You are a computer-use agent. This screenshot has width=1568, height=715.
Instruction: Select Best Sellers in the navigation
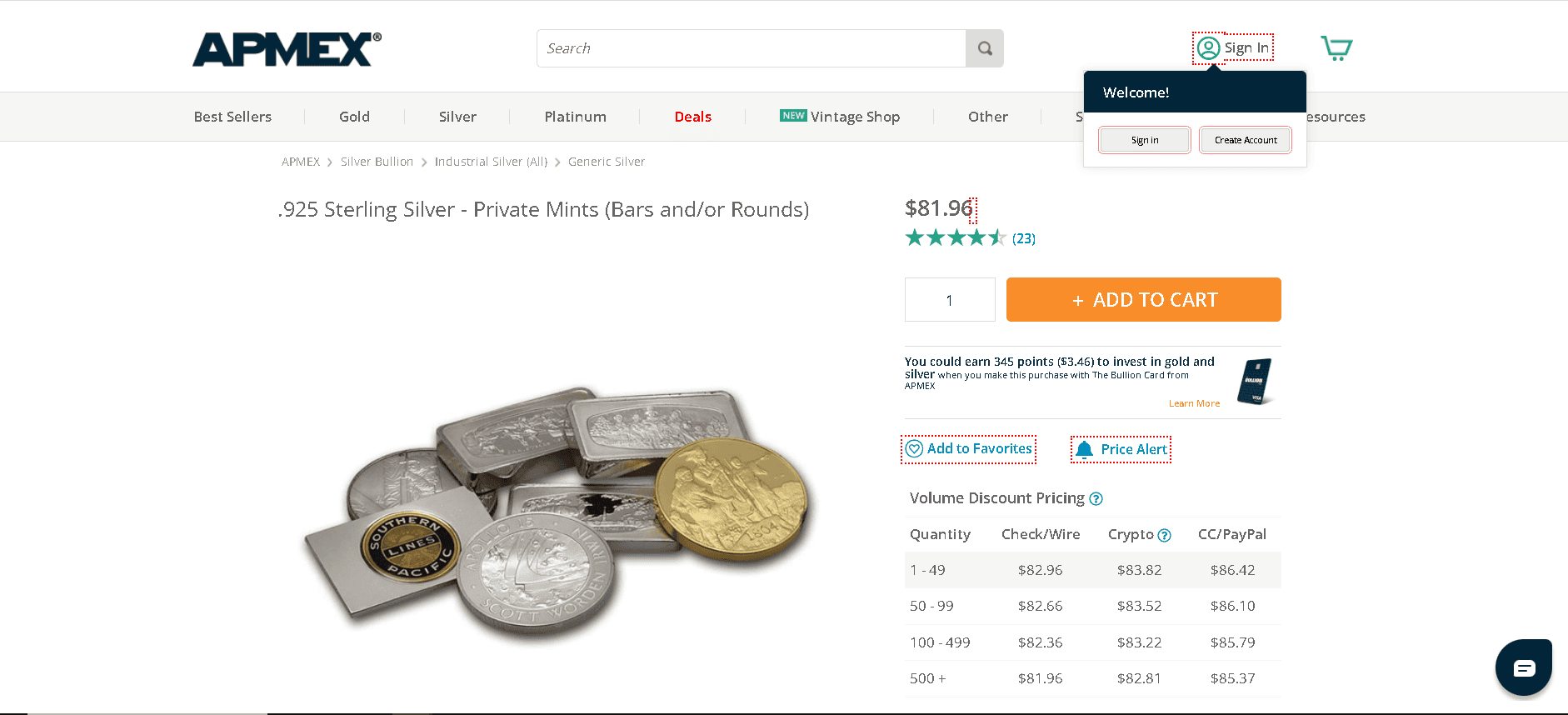(232, 117)
